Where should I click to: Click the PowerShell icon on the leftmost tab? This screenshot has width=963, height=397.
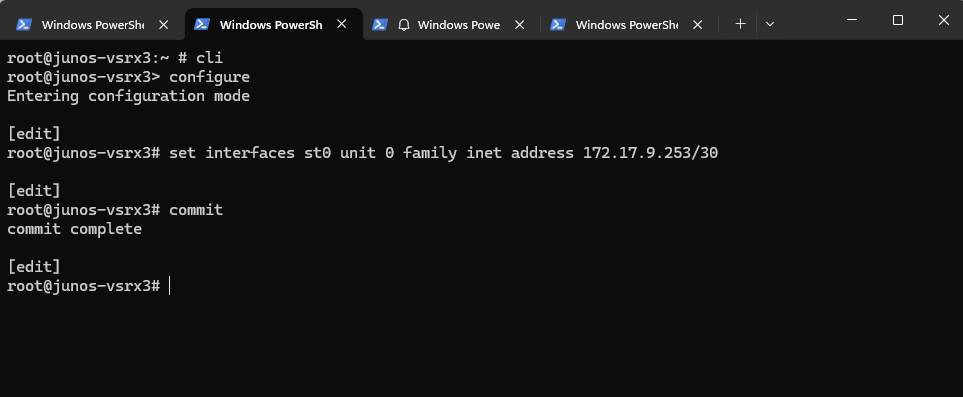[x=24, y=25]
